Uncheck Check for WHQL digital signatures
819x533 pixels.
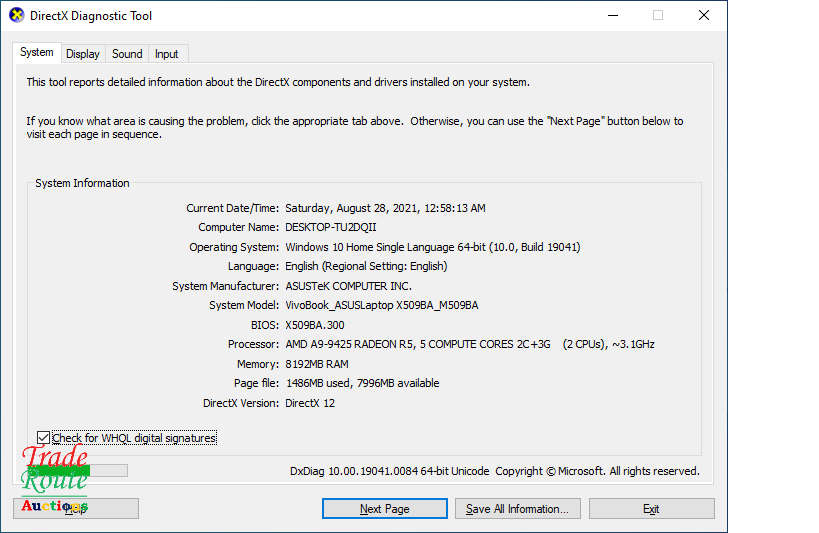[x=43, y=438]
